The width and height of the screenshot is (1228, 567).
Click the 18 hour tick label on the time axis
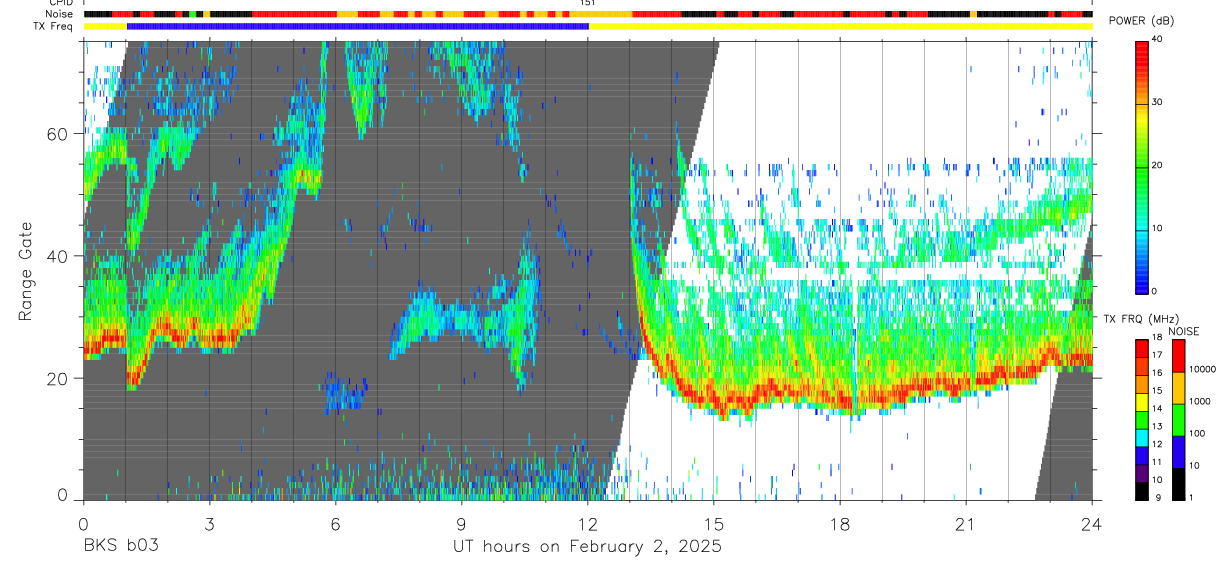pyautogui.click(x=840, y=524)
